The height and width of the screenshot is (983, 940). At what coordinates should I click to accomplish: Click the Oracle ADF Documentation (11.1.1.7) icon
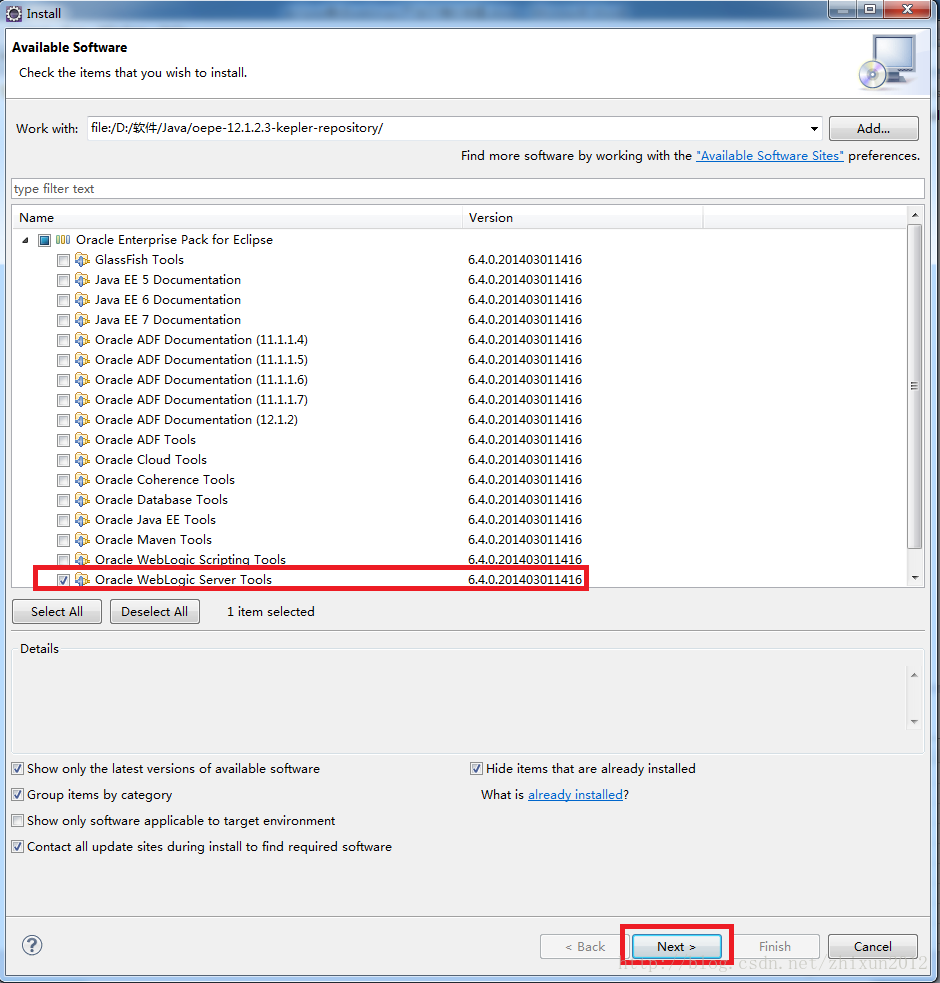[82, 400]
